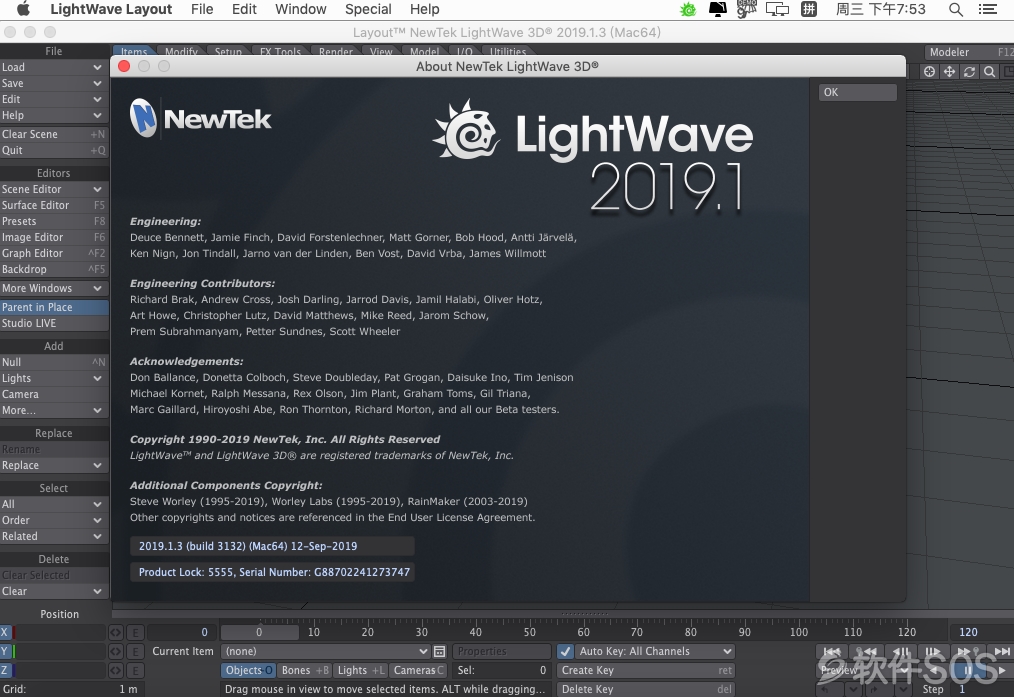Step forward one frame

point(933,652)
